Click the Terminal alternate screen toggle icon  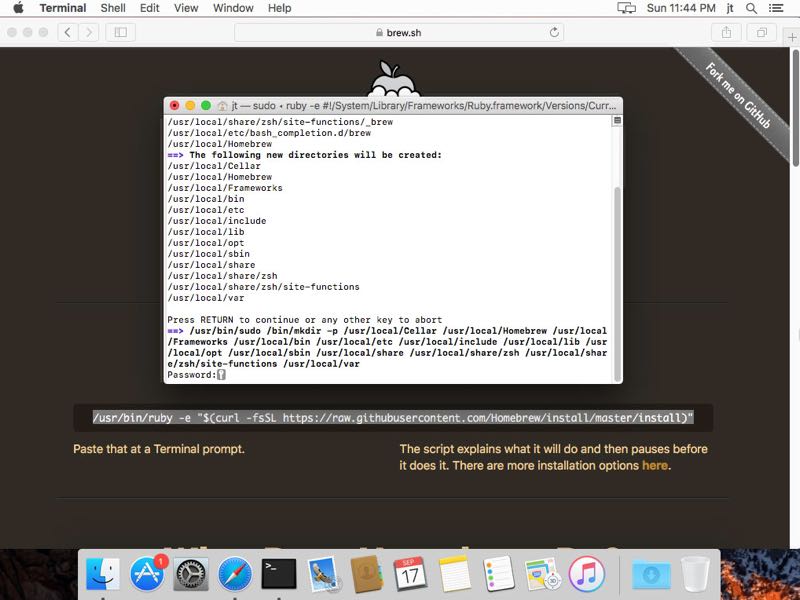click(x=617, y=120)
